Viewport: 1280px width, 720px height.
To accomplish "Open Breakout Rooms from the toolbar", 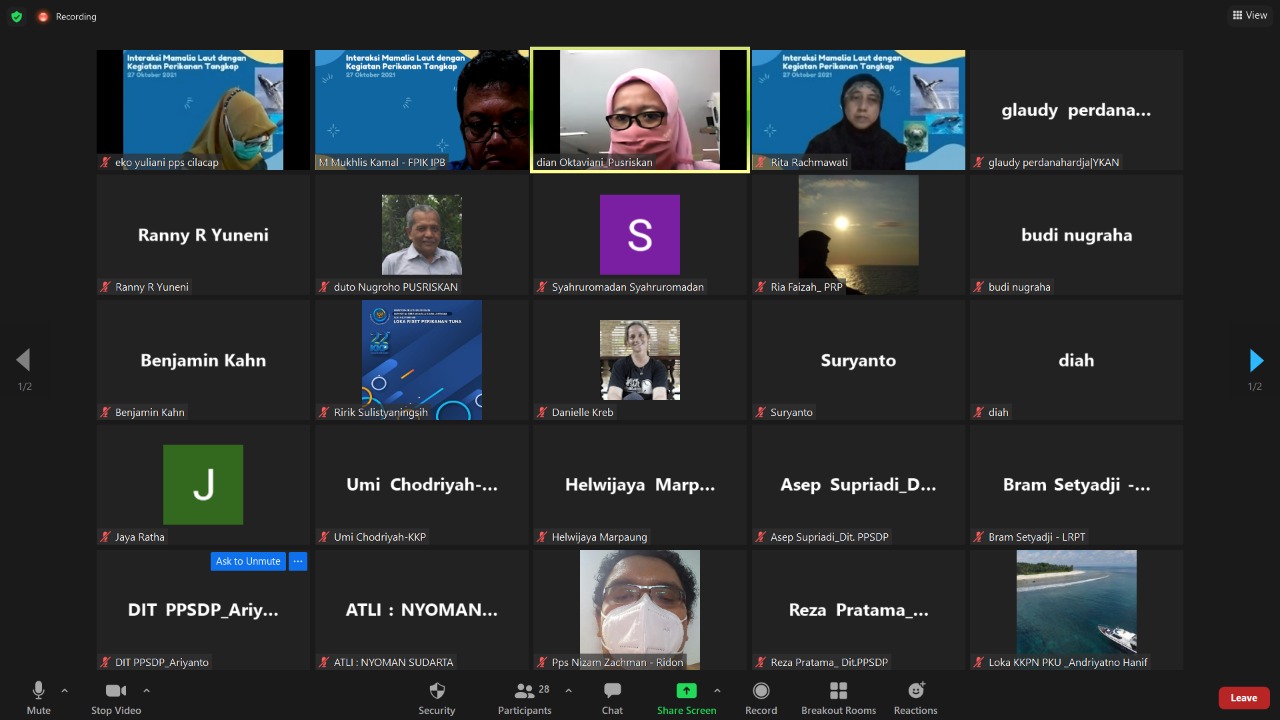I will coord(839,691).
